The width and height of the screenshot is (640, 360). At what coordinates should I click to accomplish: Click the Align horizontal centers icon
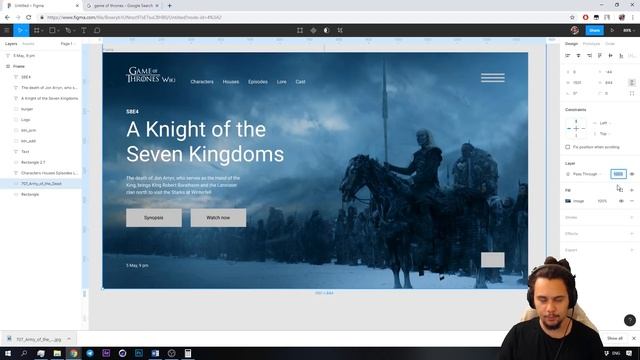tap(578, 56)
